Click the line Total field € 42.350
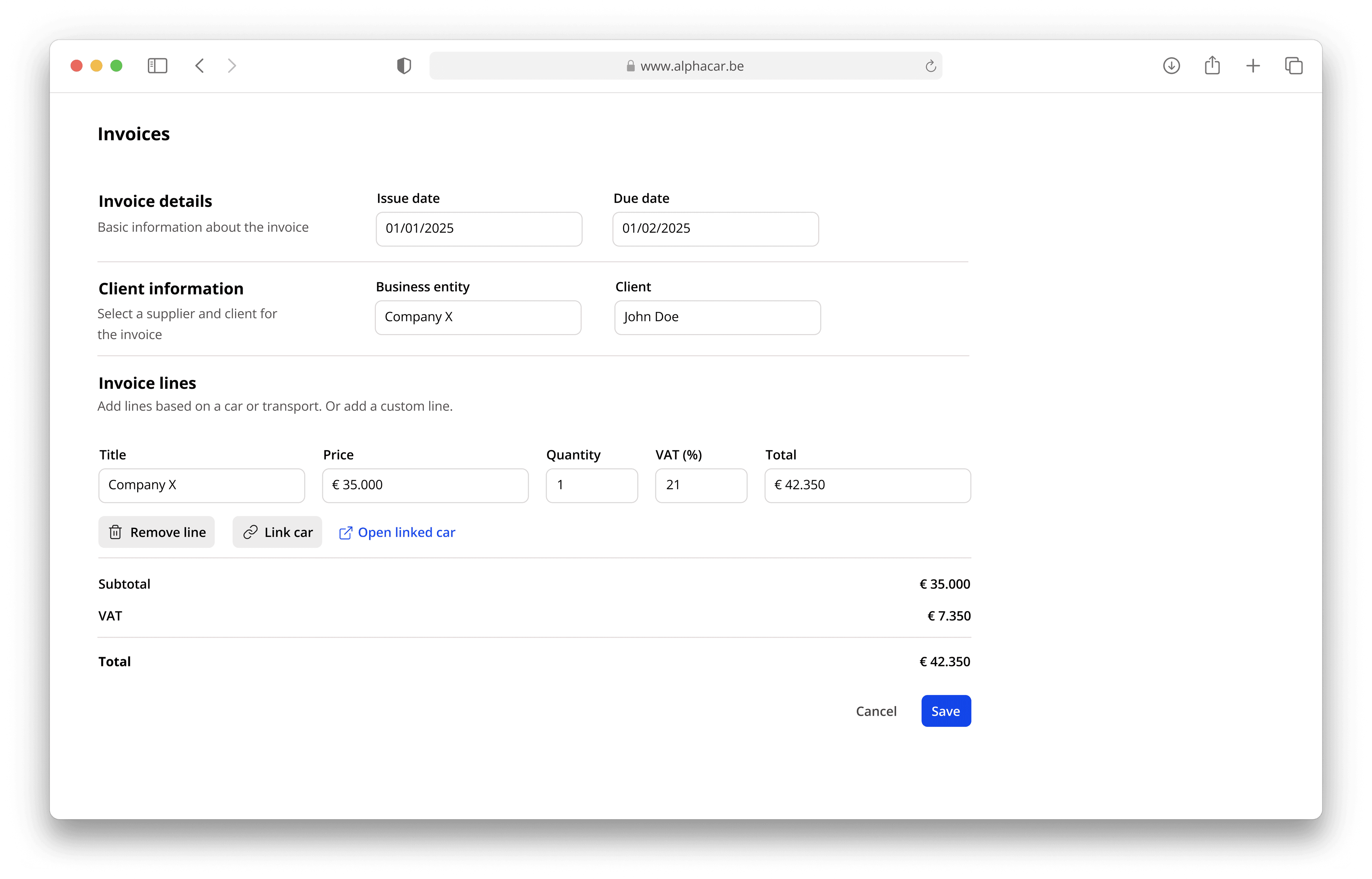The image size is (1372, 879). pyautogui.click(x=868, y=485)
